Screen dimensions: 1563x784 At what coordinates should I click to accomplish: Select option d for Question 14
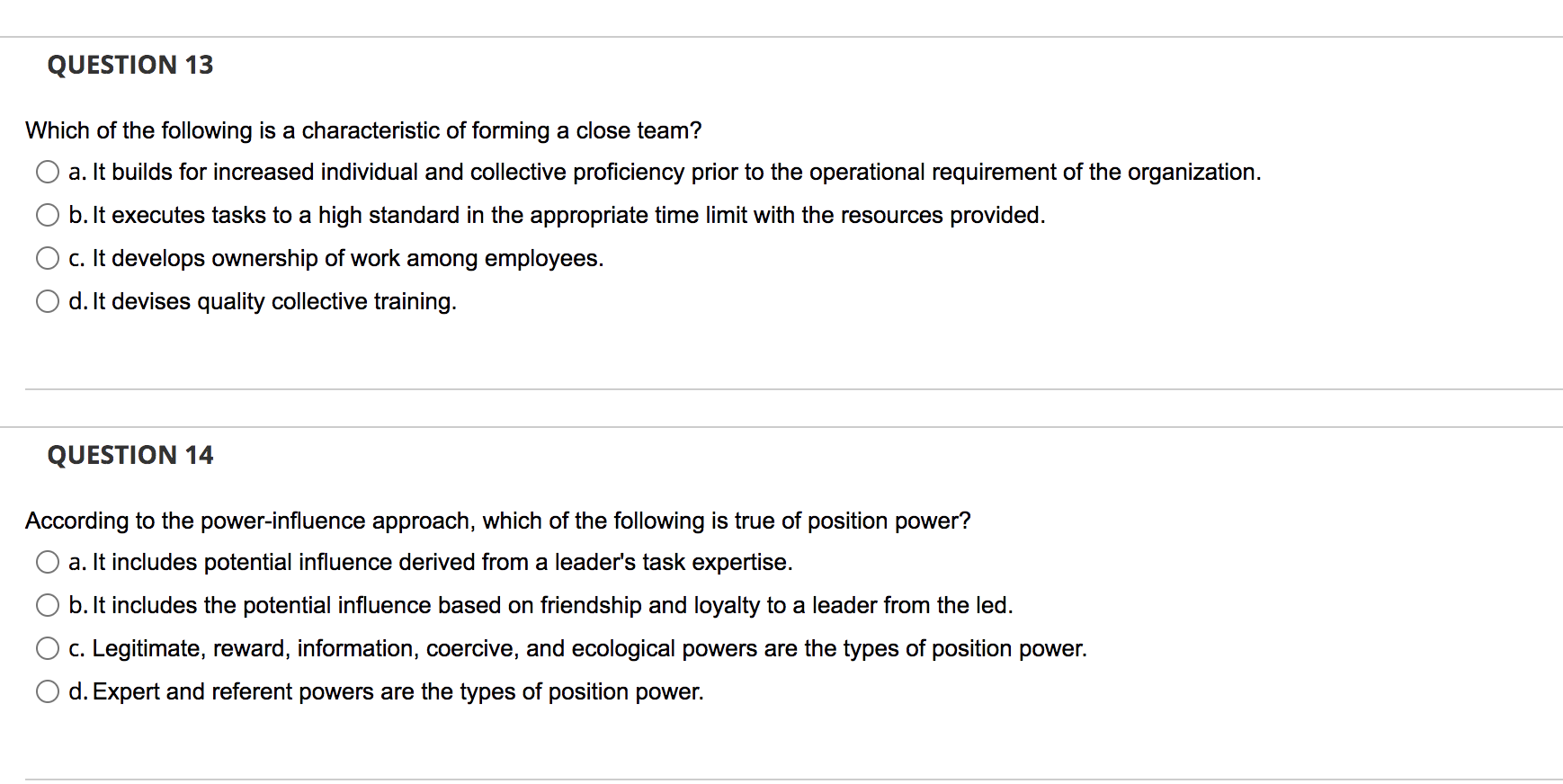click(x=48, y=691)
